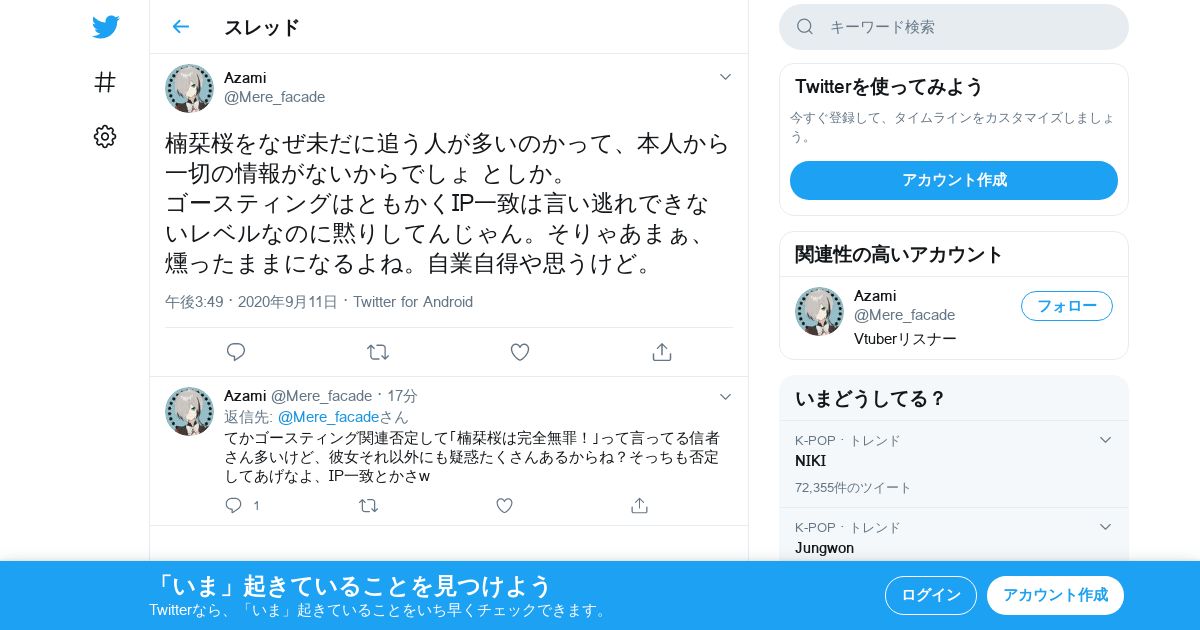Viewport: 1200px width, 630px height.
Task: Share the main tweet
Action: tap(661, 352)
